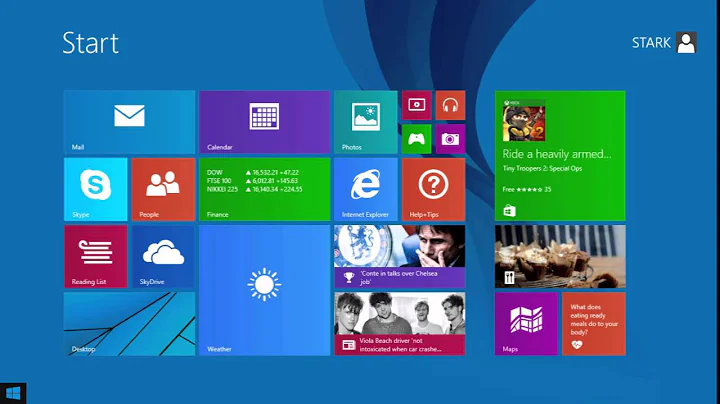Click the 'Free ★★★★ 35' rating text
Screen dimensions: 720x404
pos(527,189)
